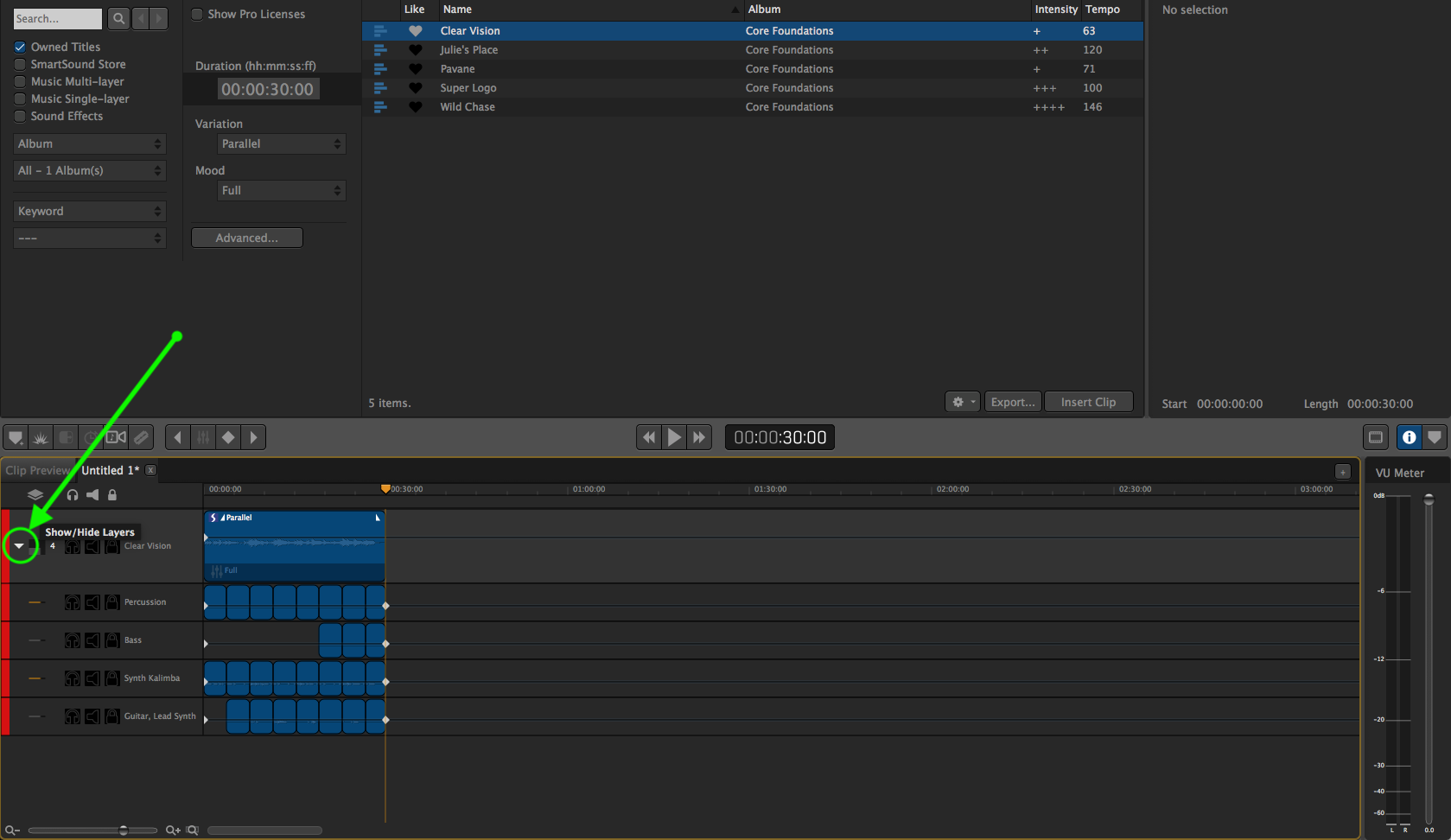1451x840 pixels.
Task: Open the gear settings dropdown
Action: point(963,402)
